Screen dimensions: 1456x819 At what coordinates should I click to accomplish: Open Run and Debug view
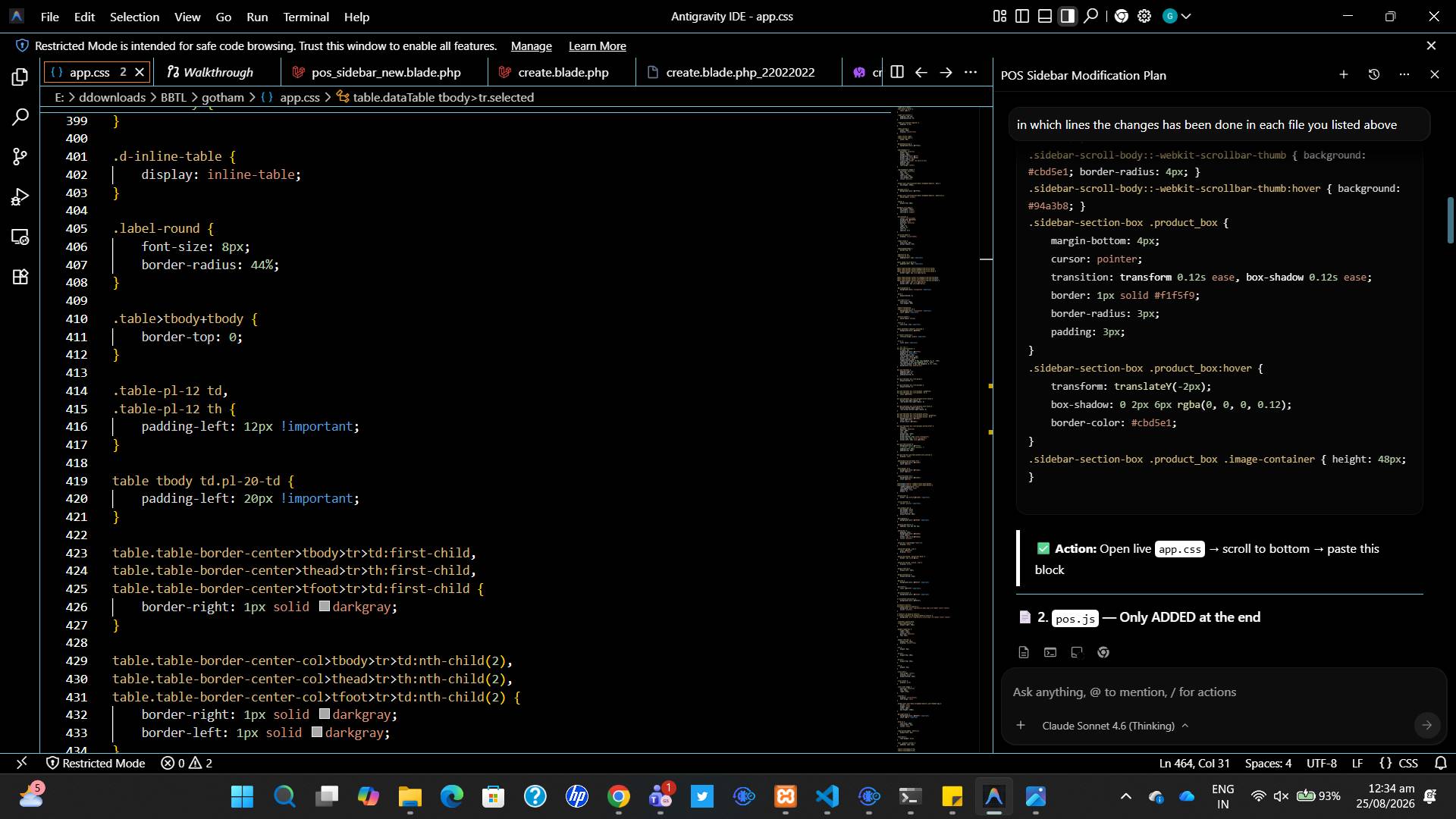(x=20, y=197)
